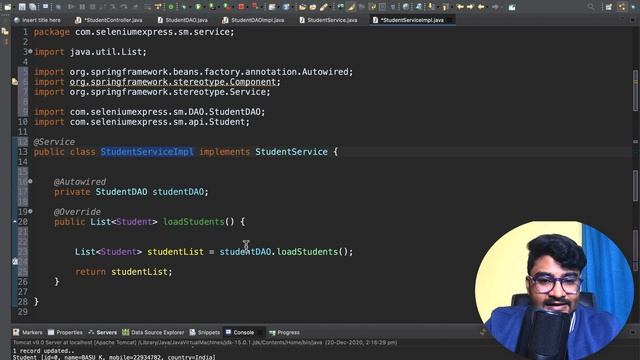
Task: Open dropdown beside Back navigation arrow
Action: pos(487,7)
